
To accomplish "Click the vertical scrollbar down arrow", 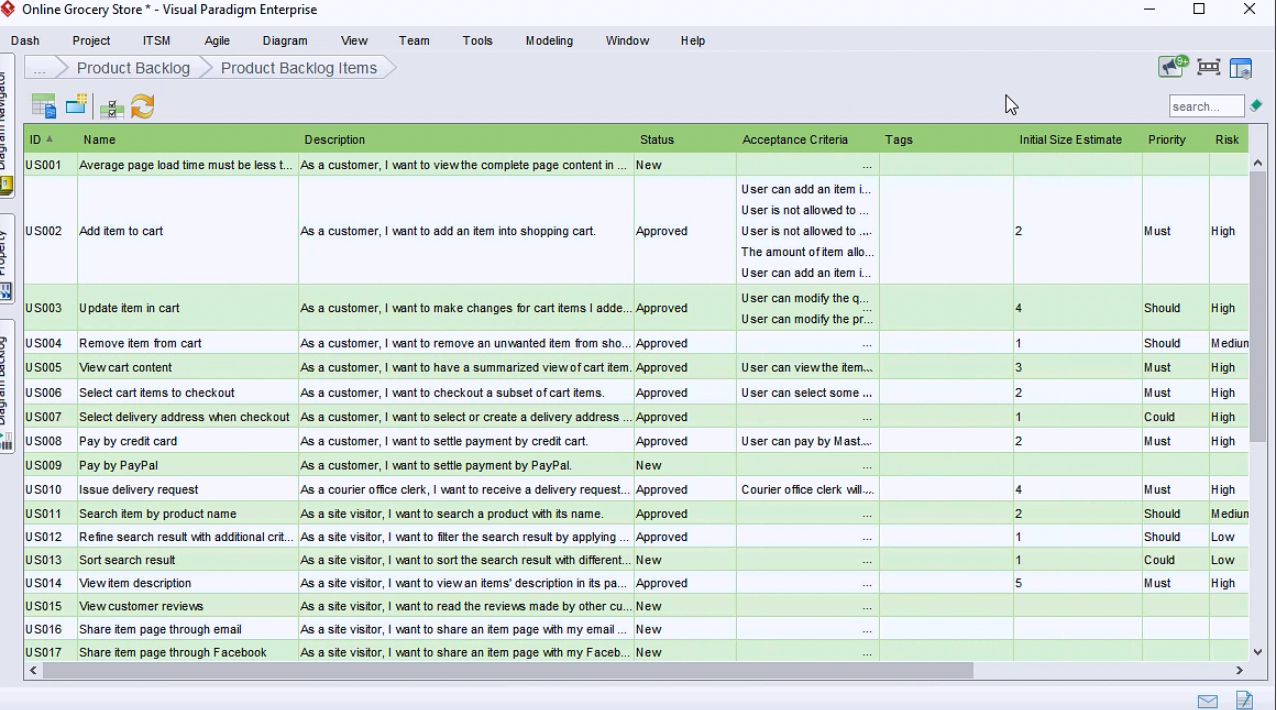I will tap(1258, 651).
